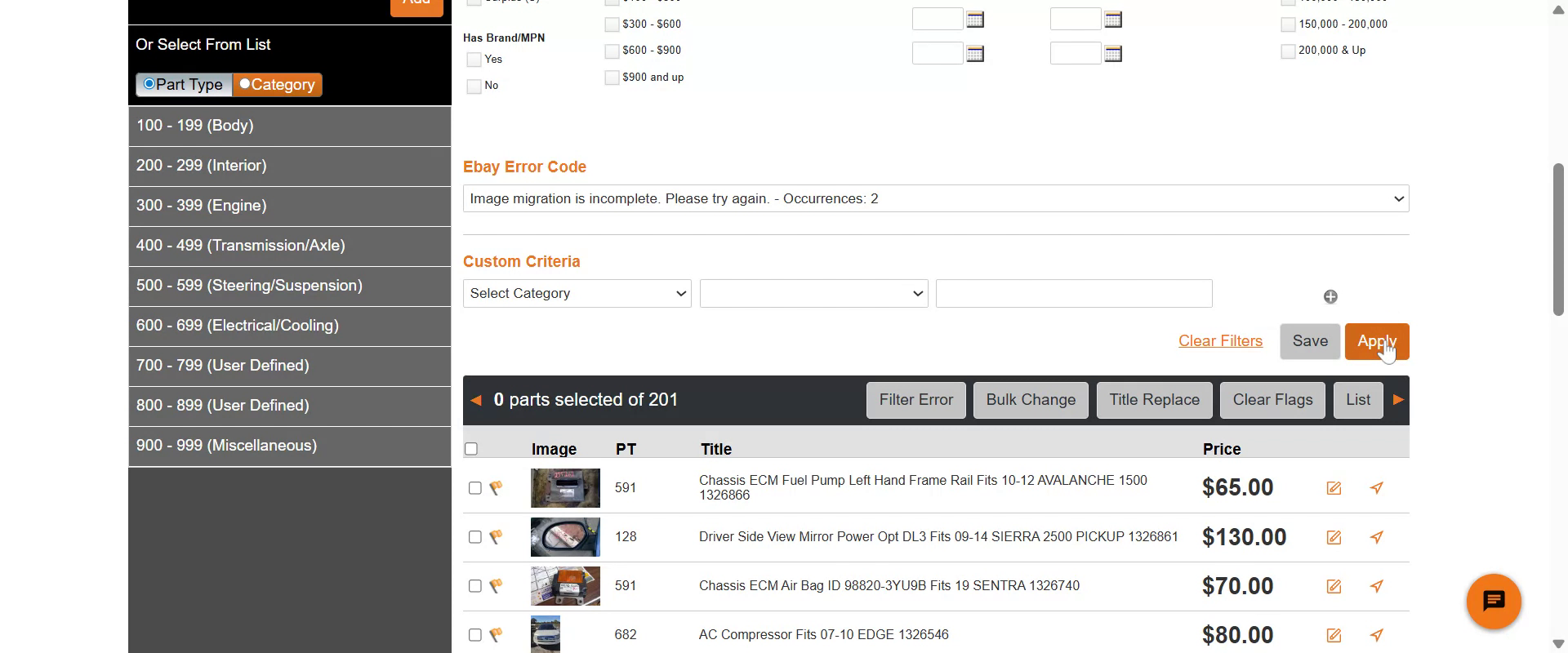Viewport: 1568px width, 653px height.
Task: Add a custom criteria row with plus icon
Action: [x=1330, y=296]
